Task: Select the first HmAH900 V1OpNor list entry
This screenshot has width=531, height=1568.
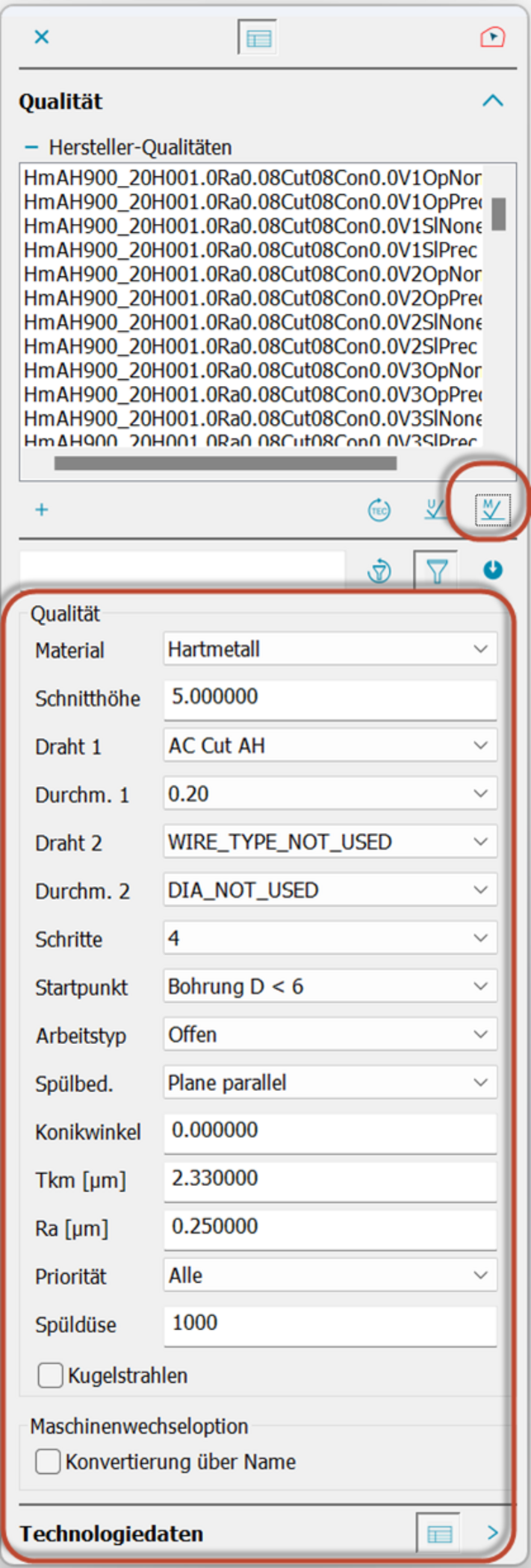Action: tap(252, 178)
